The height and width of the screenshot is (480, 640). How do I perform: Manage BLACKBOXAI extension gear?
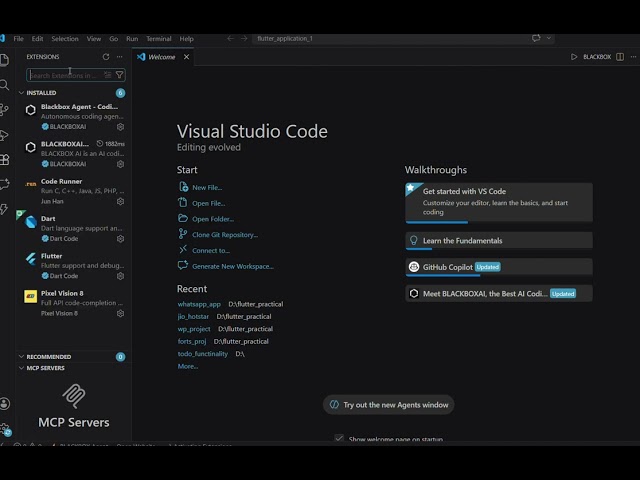coord(120,164)
